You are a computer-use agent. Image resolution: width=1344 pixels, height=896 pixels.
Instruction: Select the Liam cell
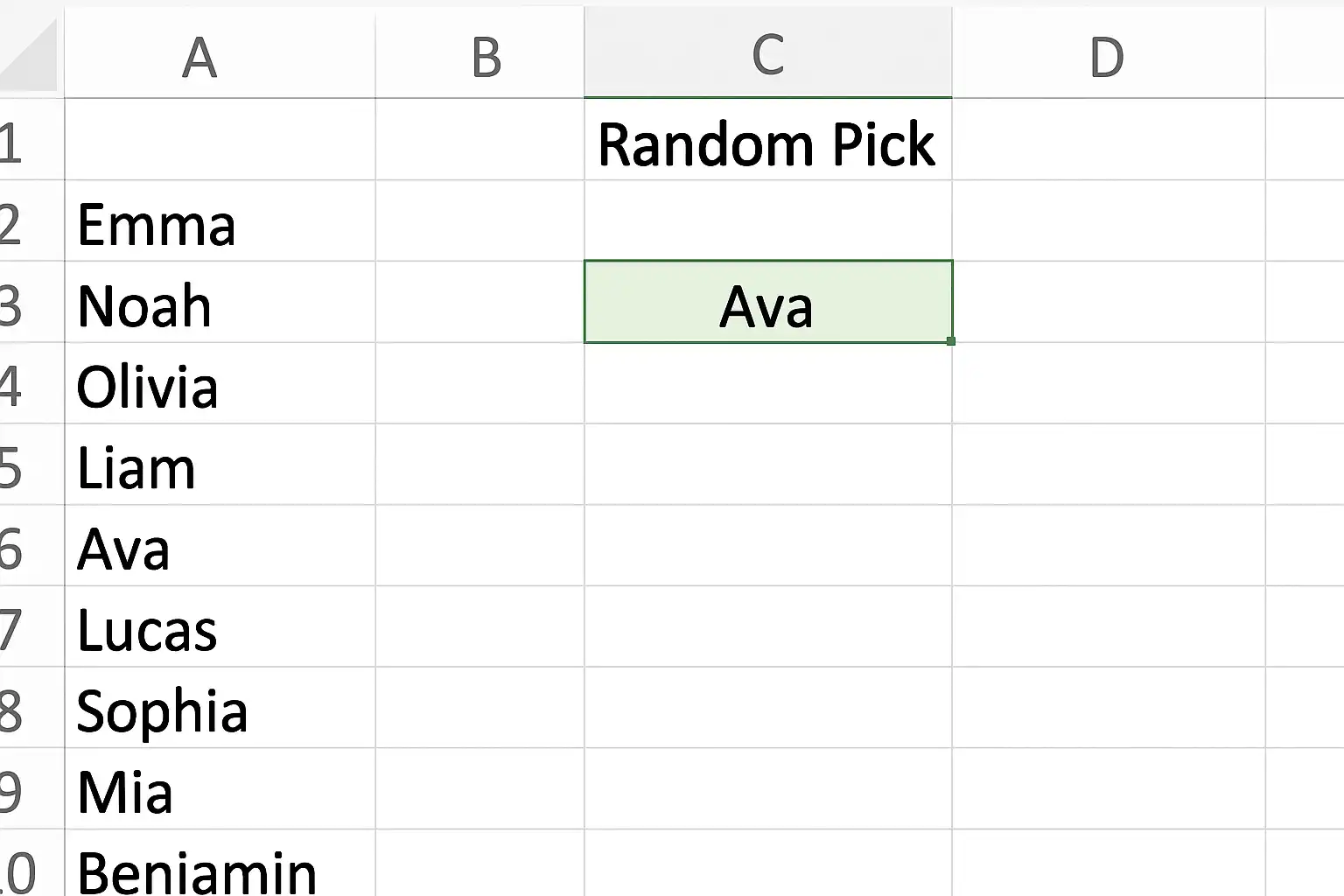pos(220,465)
